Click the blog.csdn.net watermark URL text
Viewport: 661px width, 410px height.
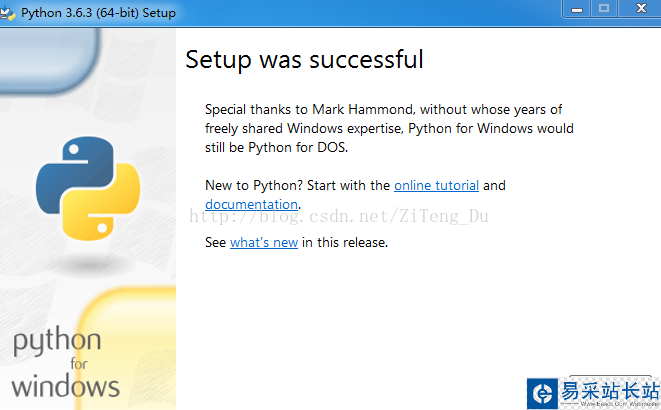click(x=340, y=217)
